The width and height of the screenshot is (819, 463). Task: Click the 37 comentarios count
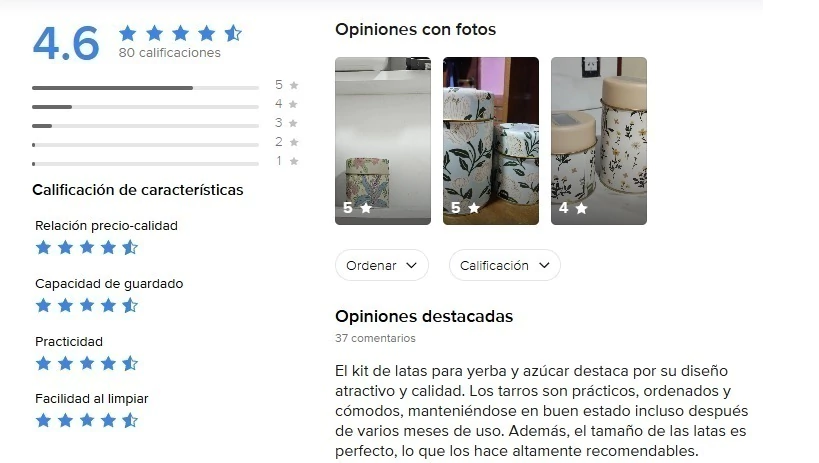(375, 338)
